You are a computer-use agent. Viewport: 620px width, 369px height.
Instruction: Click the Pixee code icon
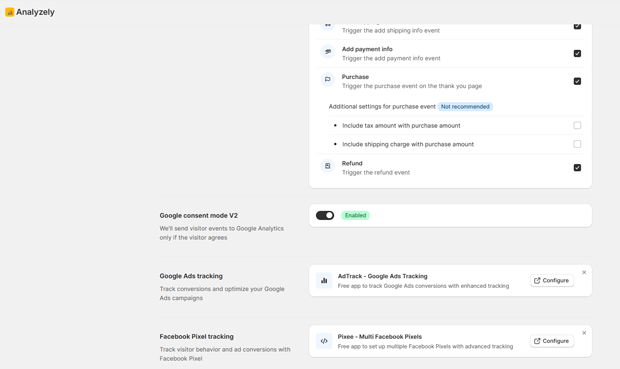[x=324, y=341]
